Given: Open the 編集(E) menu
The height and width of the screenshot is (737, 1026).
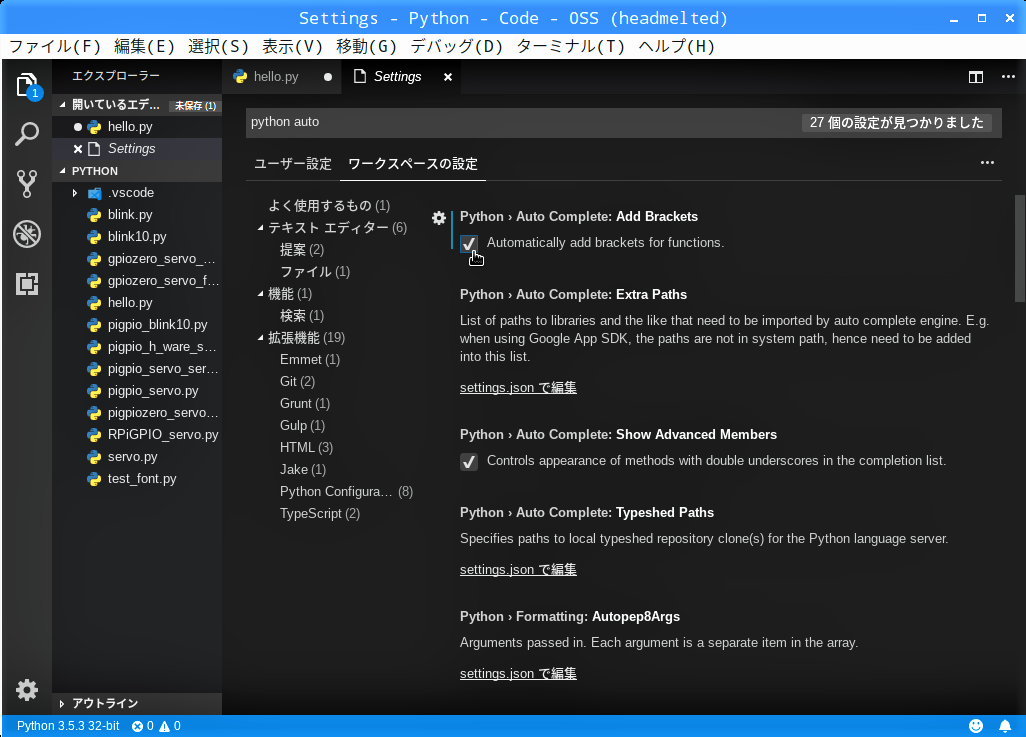Looking at the screenshot, I should click(145, 46).
